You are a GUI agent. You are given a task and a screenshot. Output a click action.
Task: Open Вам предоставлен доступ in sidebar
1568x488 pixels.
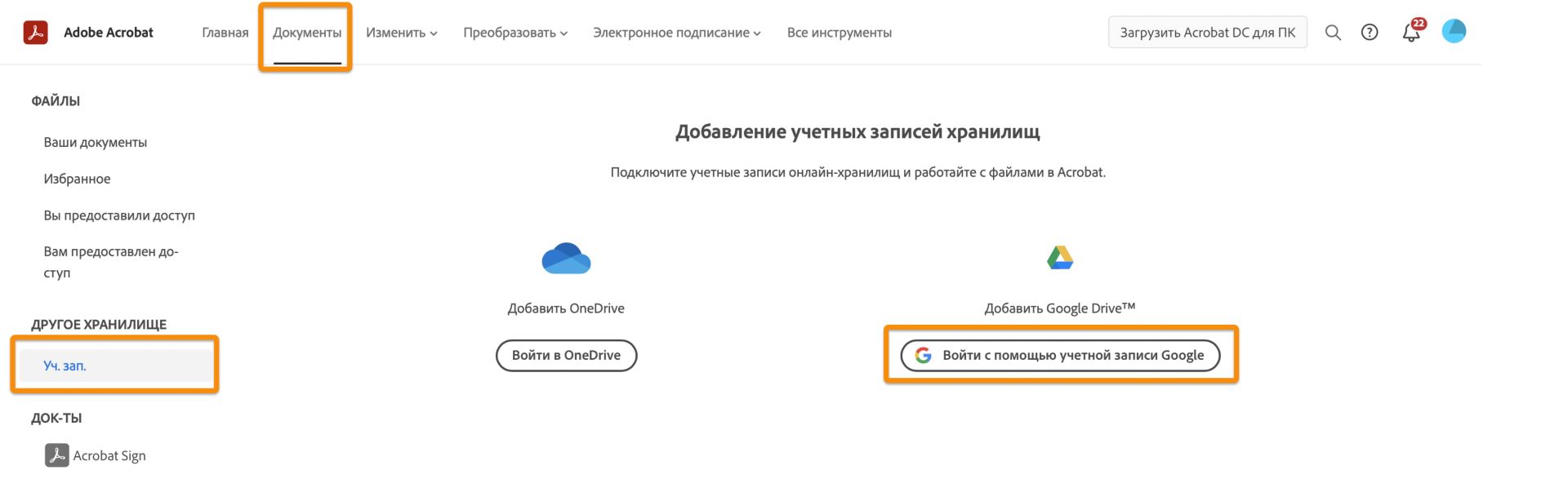(x=111, y=262)
